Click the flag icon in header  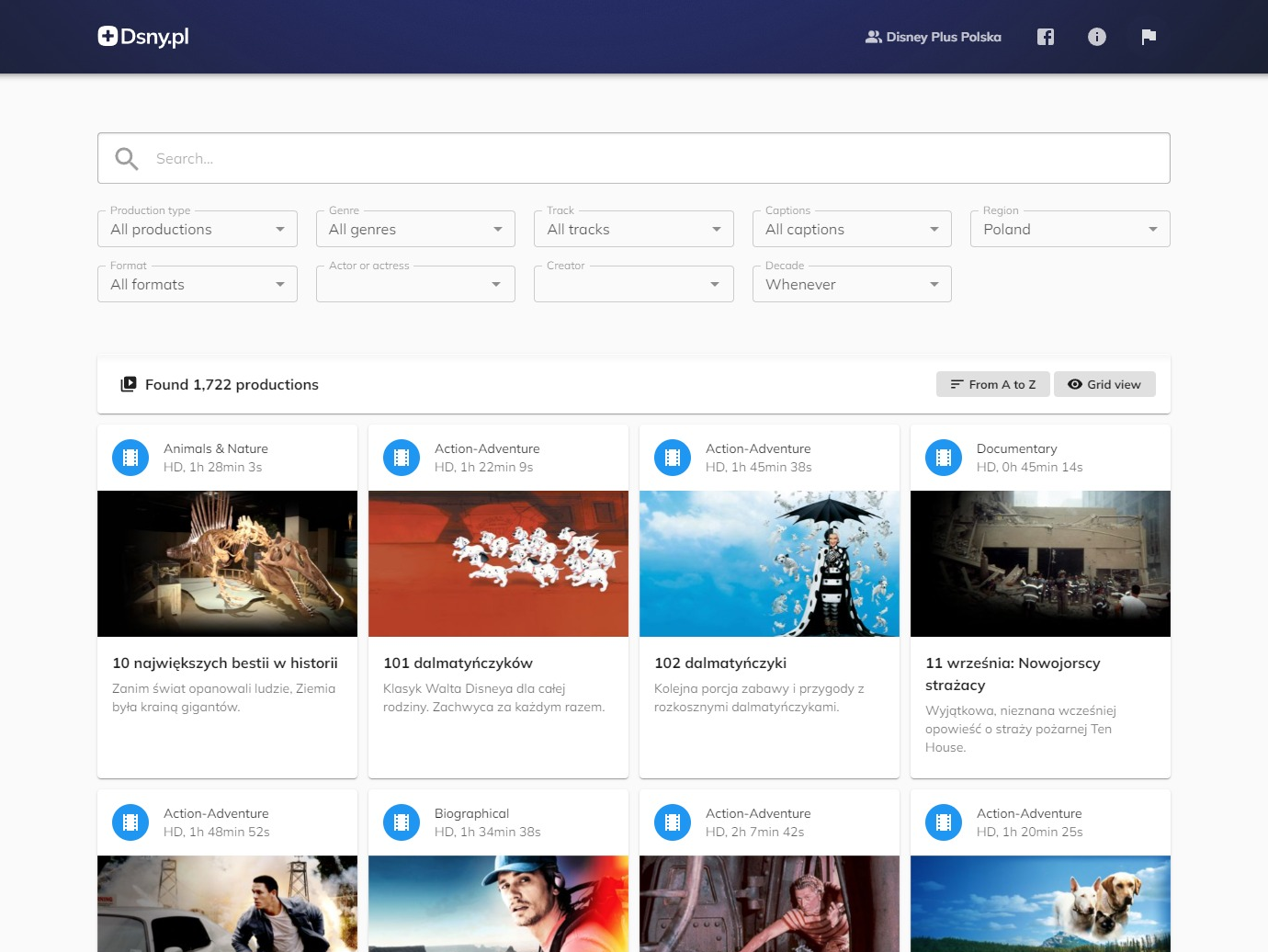point(1149,37)
